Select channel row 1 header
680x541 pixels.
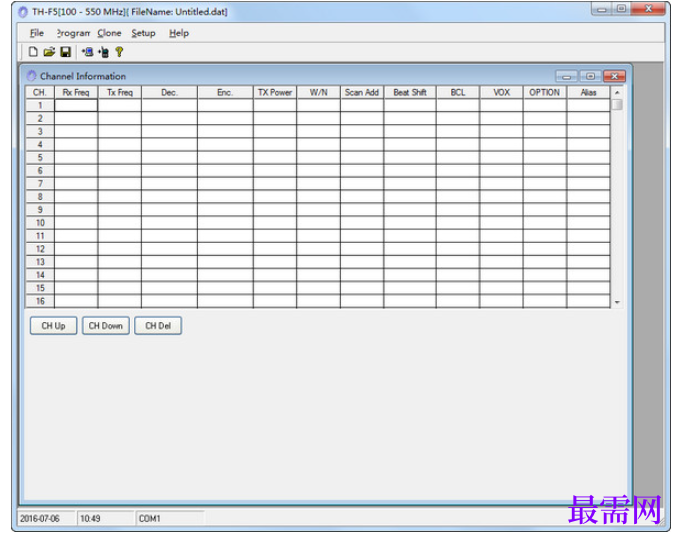point(40,105)
